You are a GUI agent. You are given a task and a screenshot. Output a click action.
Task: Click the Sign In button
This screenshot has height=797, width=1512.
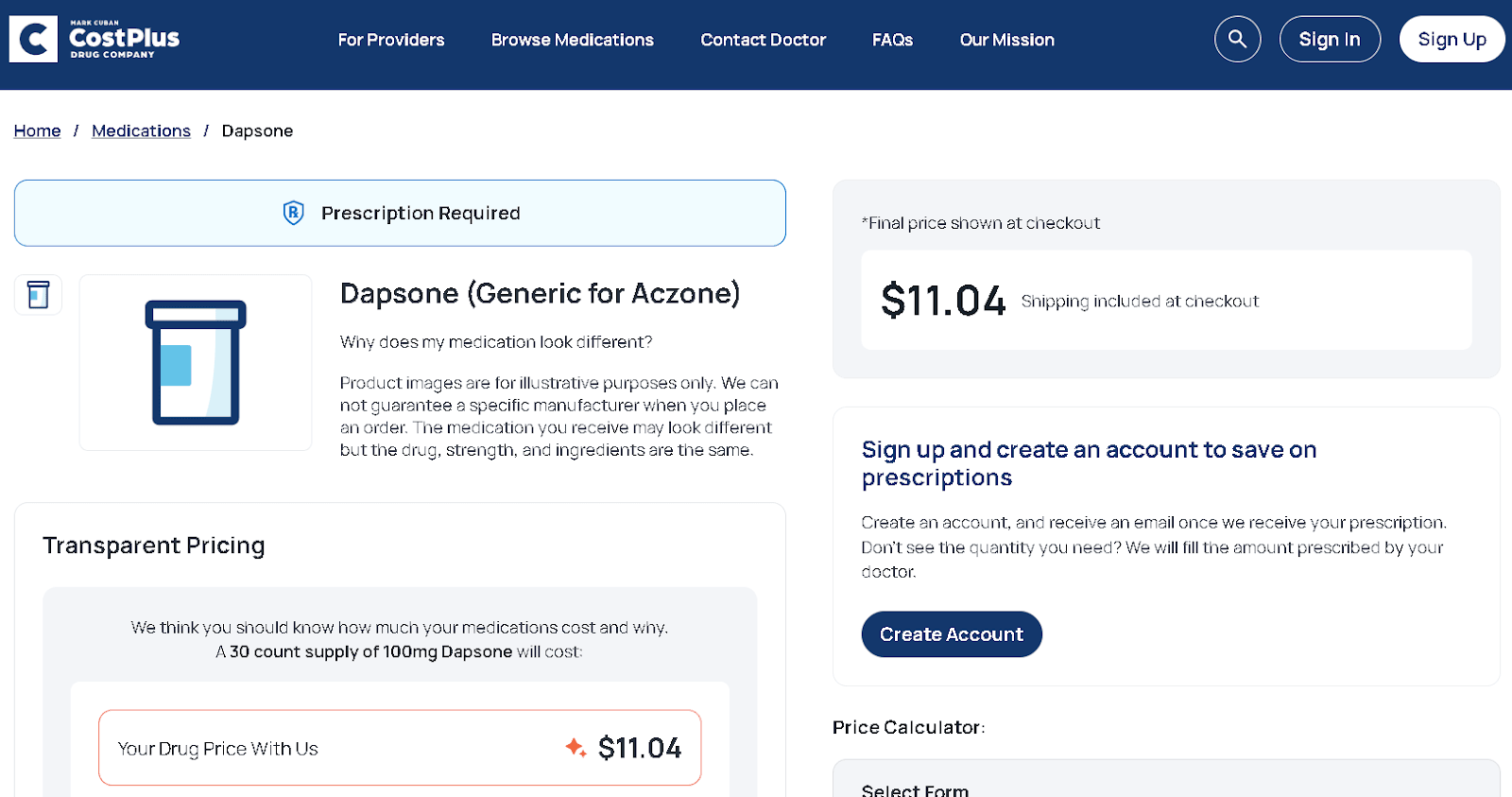click(1330, 39)
